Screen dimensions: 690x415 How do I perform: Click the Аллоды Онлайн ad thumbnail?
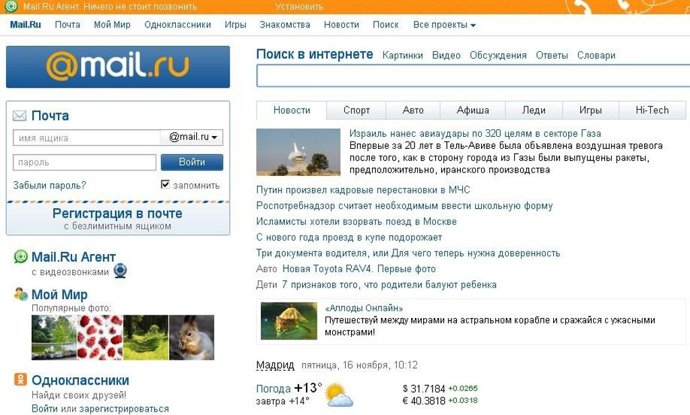(x=289, y=321)
